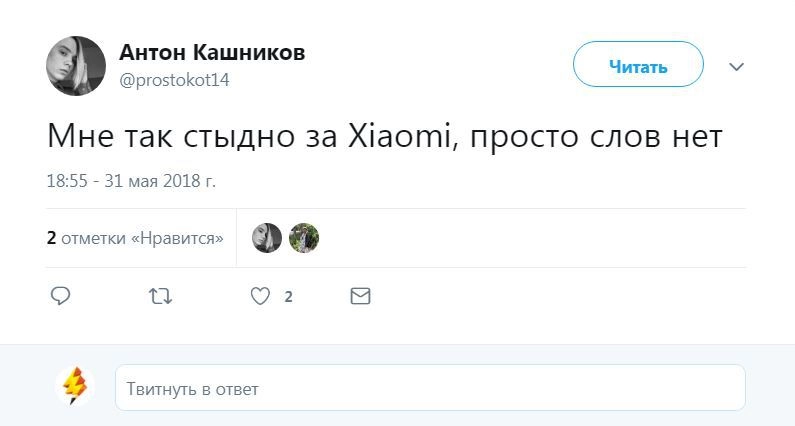Retweet this tweet using the arrows icon
Image resolution: width=795 pixels, height=426 pixels.
point(160,296)
